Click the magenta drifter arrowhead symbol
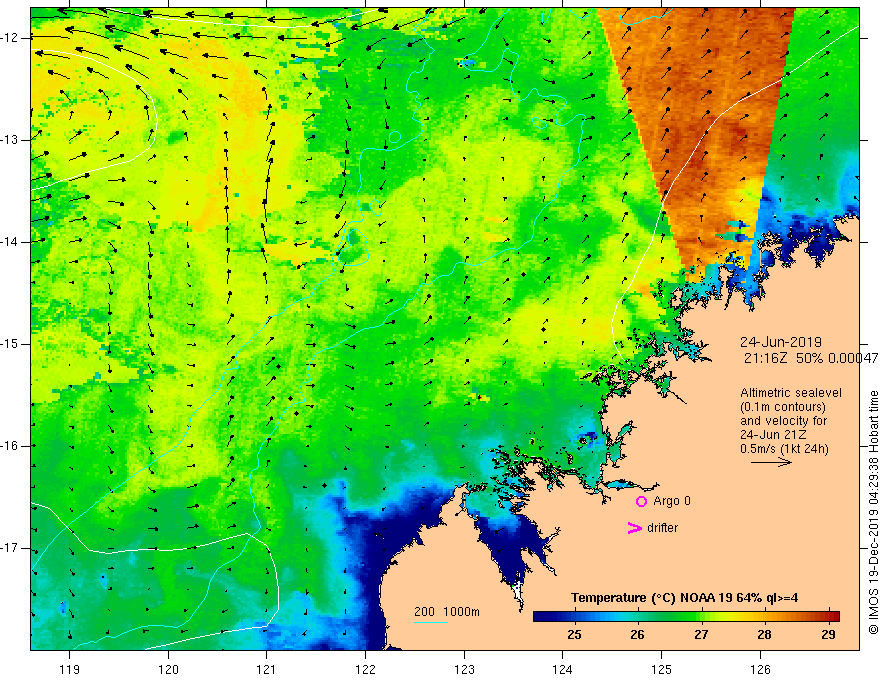This screenshot has height=680, width=880. (x=634, y=528)
